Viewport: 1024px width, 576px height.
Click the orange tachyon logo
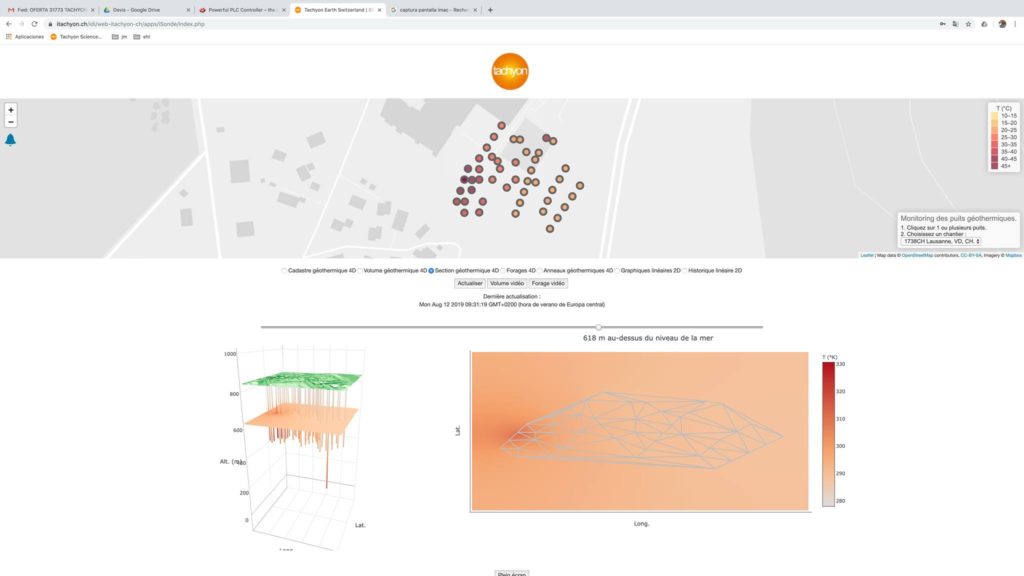tap(510, 71)
